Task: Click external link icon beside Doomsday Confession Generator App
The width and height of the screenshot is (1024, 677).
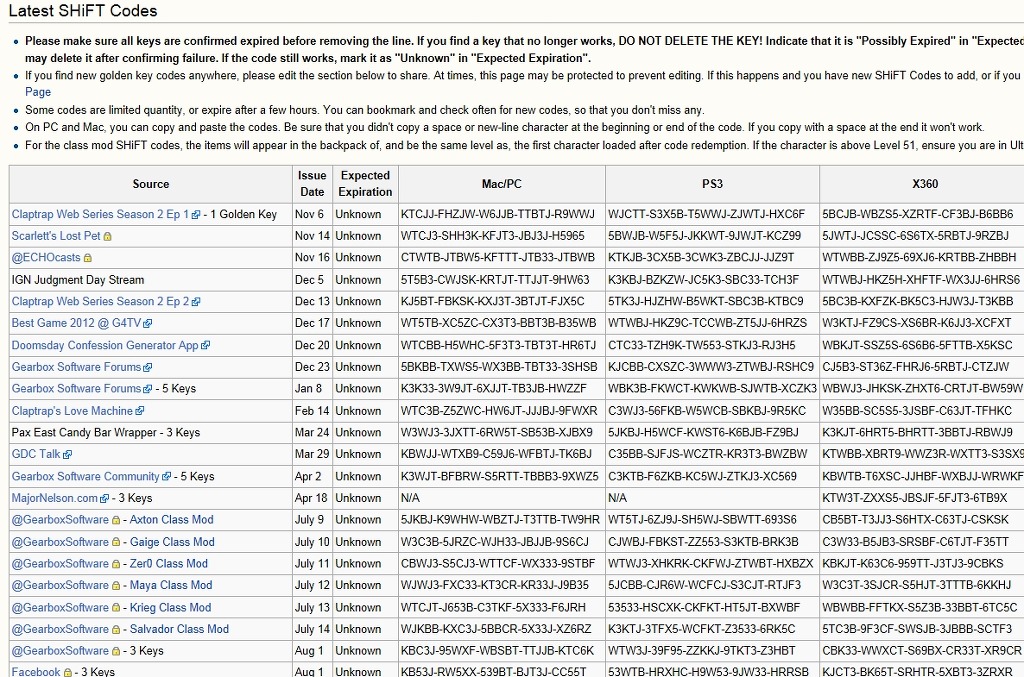Action: click(x=205, y=345)
